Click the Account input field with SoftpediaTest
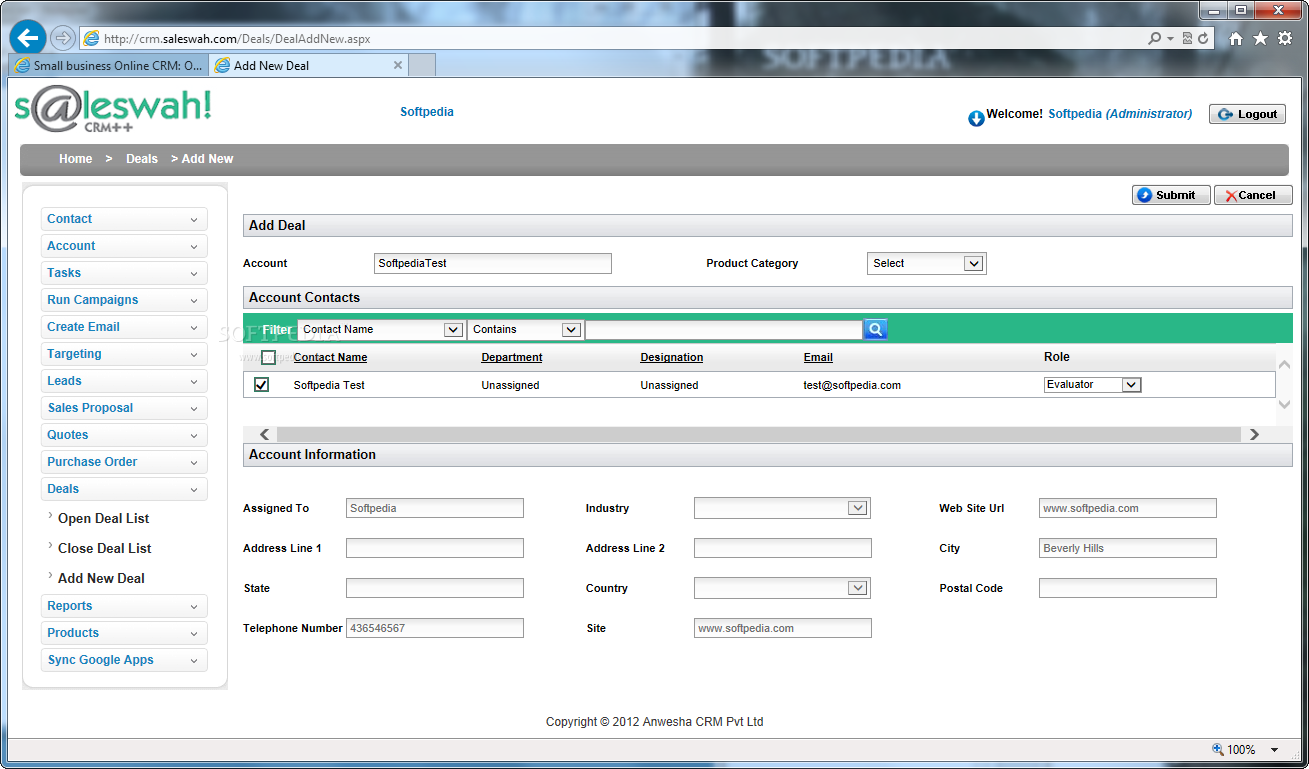The image size is (1309, 769). pos(493,263)
